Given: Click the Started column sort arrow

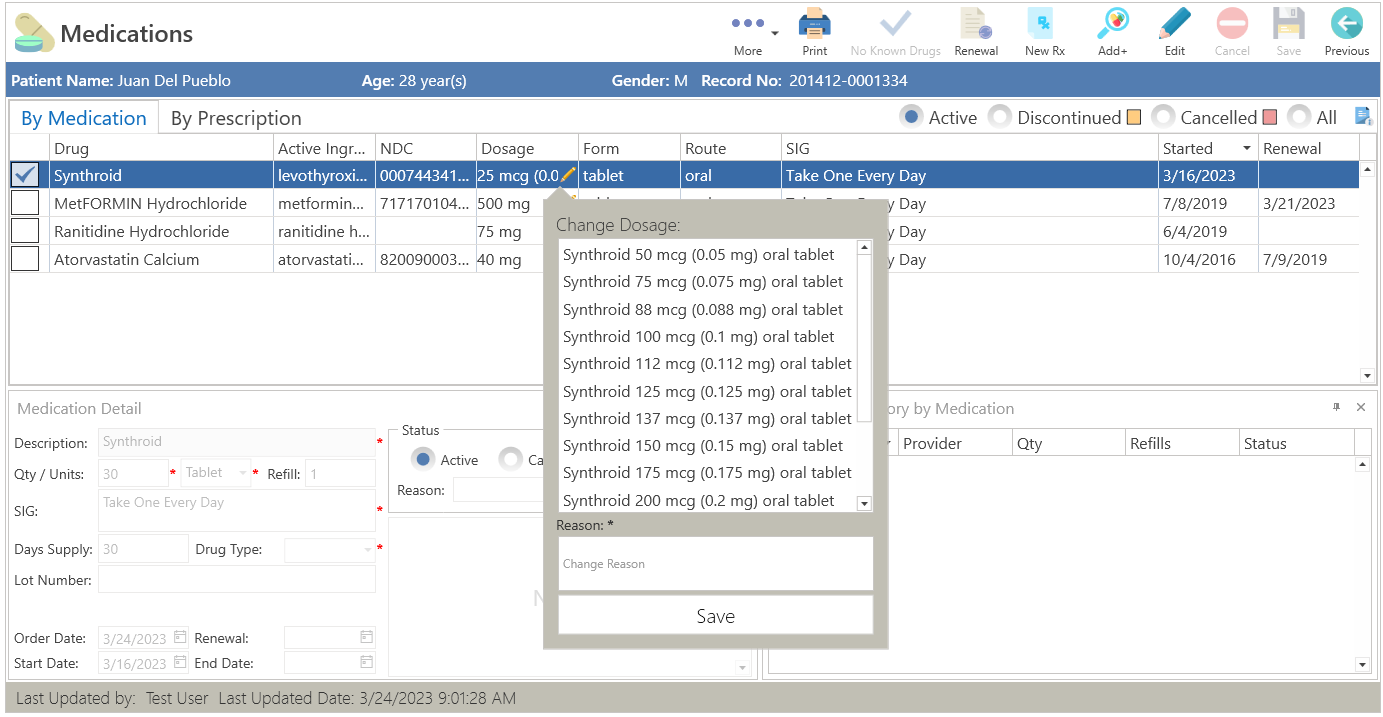Looking at the screenshot, I should pyautogui.click(x=1247, y=148).
